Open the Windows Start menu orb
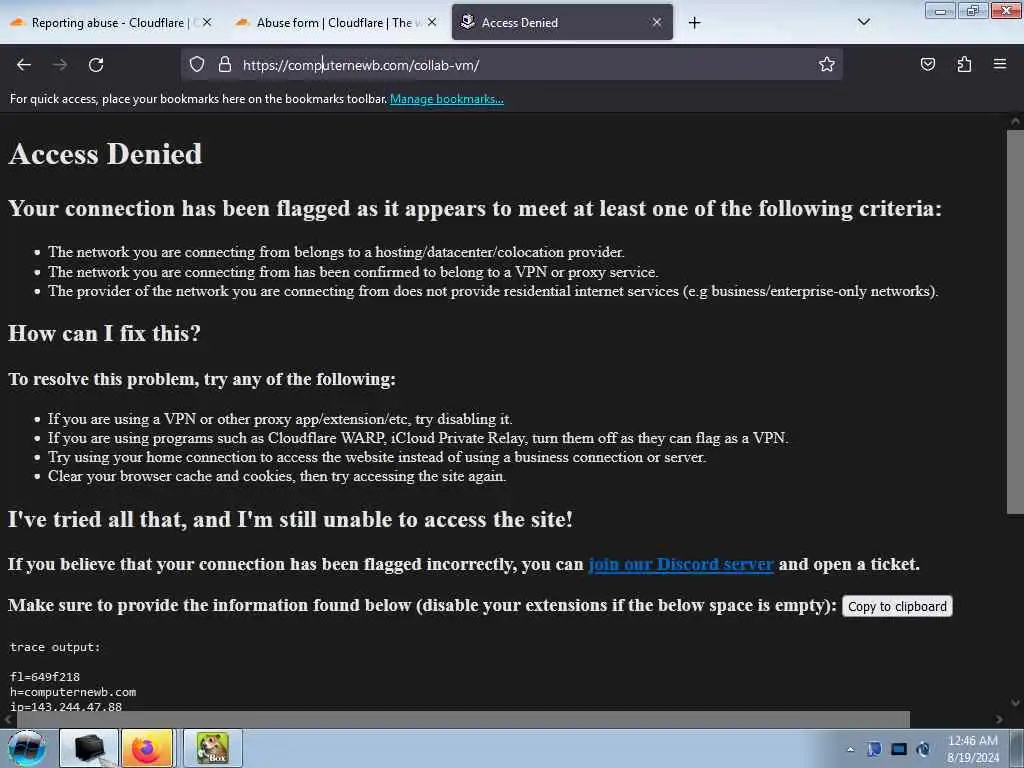The width and height of the screenshot is (1024, 768). (27, 748)
